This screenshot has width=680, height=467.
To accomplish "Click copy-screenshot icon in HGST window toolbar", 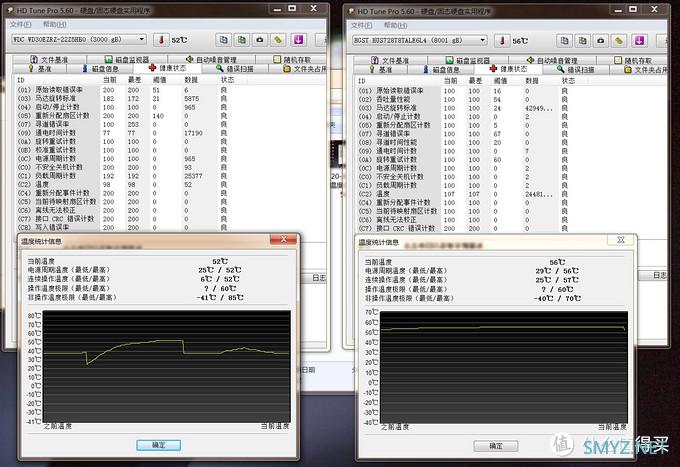I will tap(582, 41).
